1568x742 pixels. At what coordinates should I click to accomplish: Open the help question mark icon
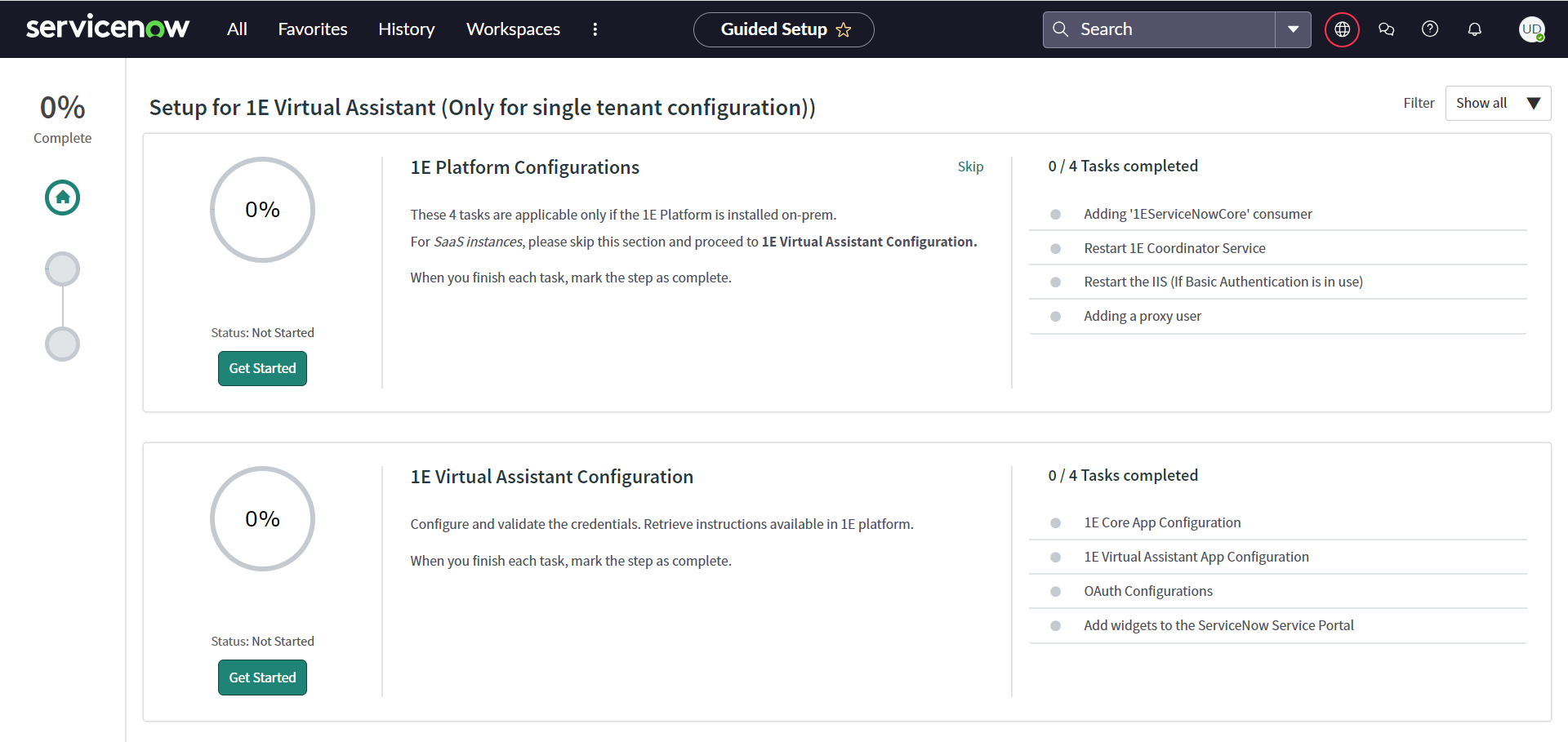pyautogui.click(x=1430, y=29)
